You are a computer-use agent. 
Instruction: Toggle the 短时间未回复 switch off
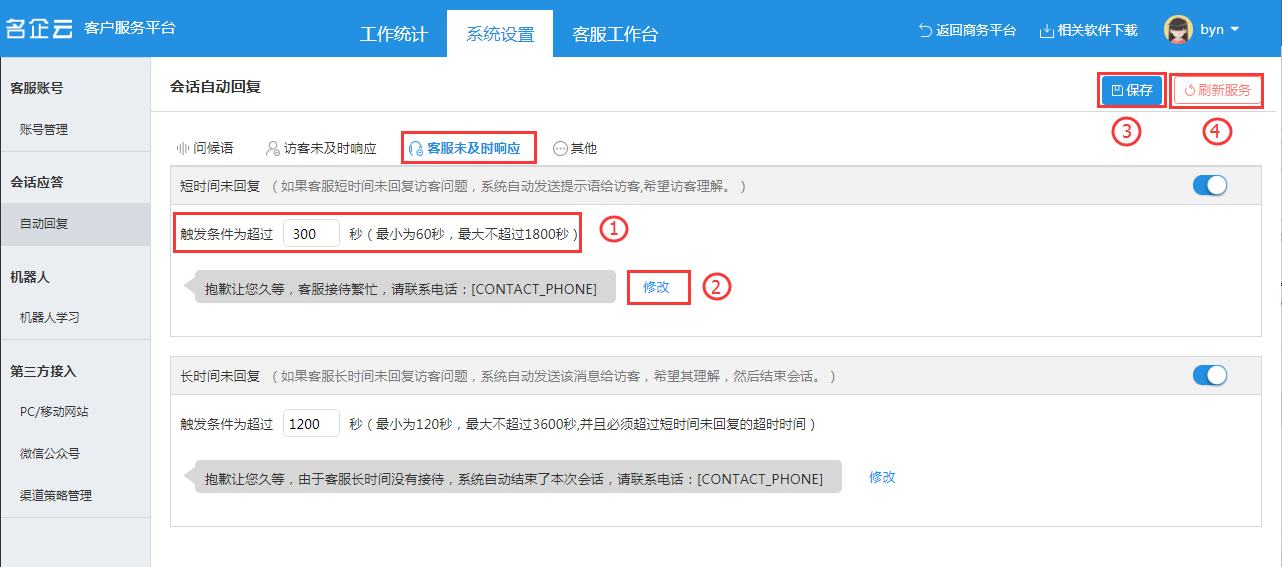click(x=1210, y=185)
